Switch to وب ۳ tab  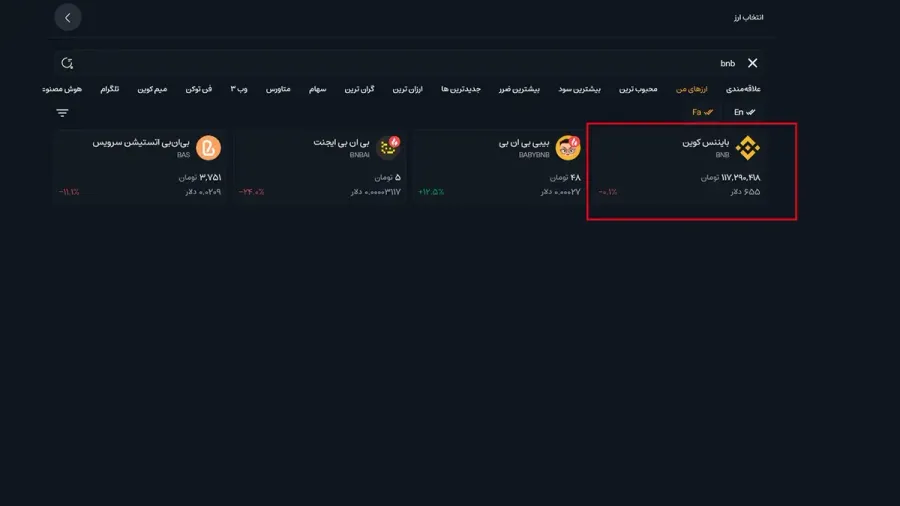(x=239, y=89)
